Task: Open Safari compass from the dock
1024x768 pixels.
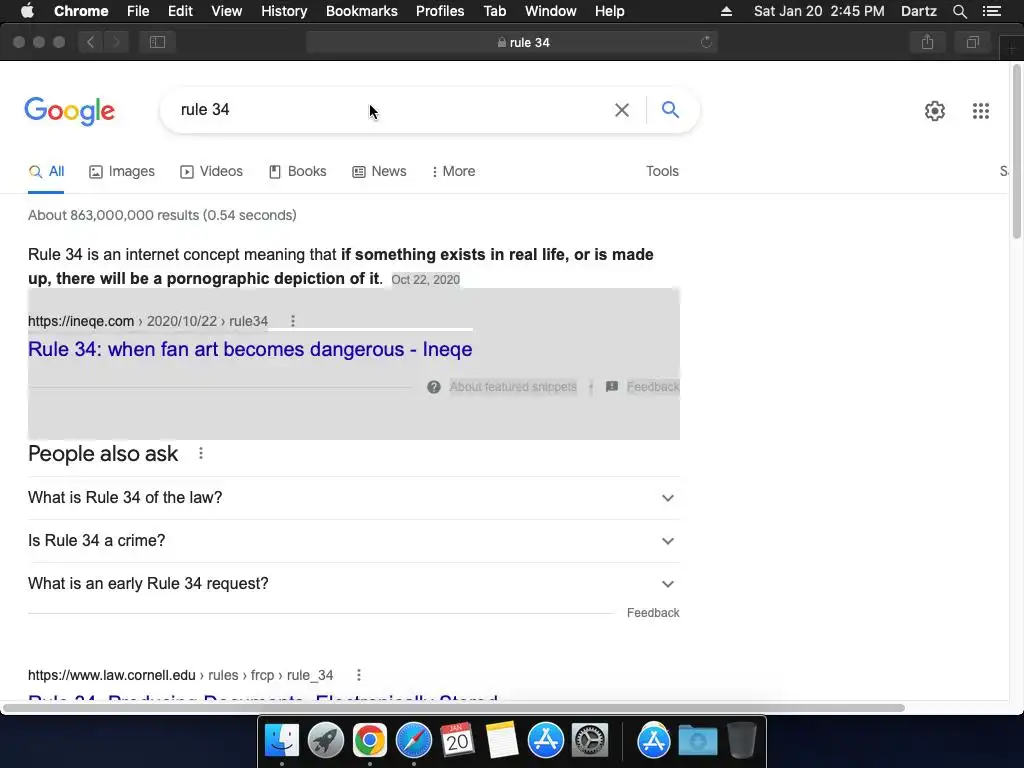Action: pyautogui.click(x=413, y=741)
